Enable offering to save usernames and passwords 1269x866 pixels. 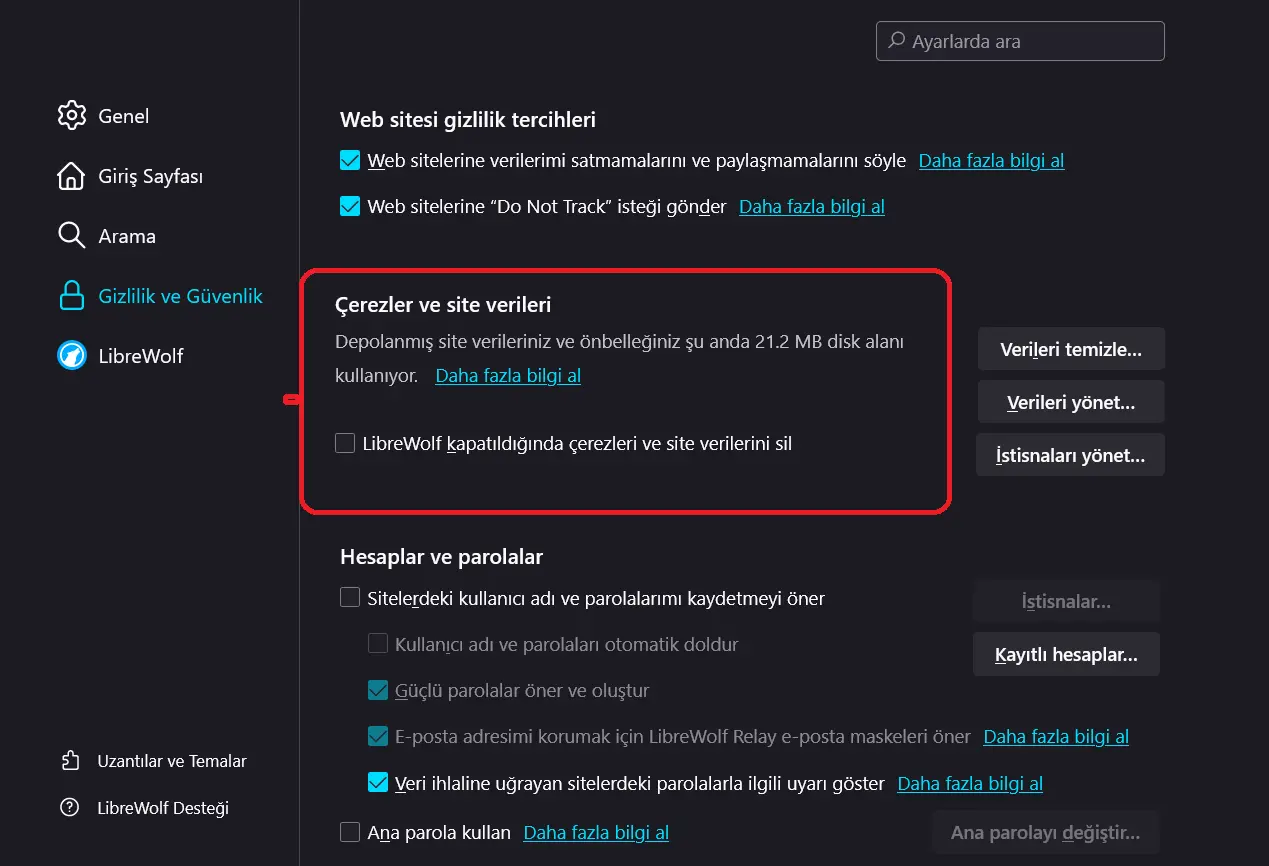[x=350, y=598]
